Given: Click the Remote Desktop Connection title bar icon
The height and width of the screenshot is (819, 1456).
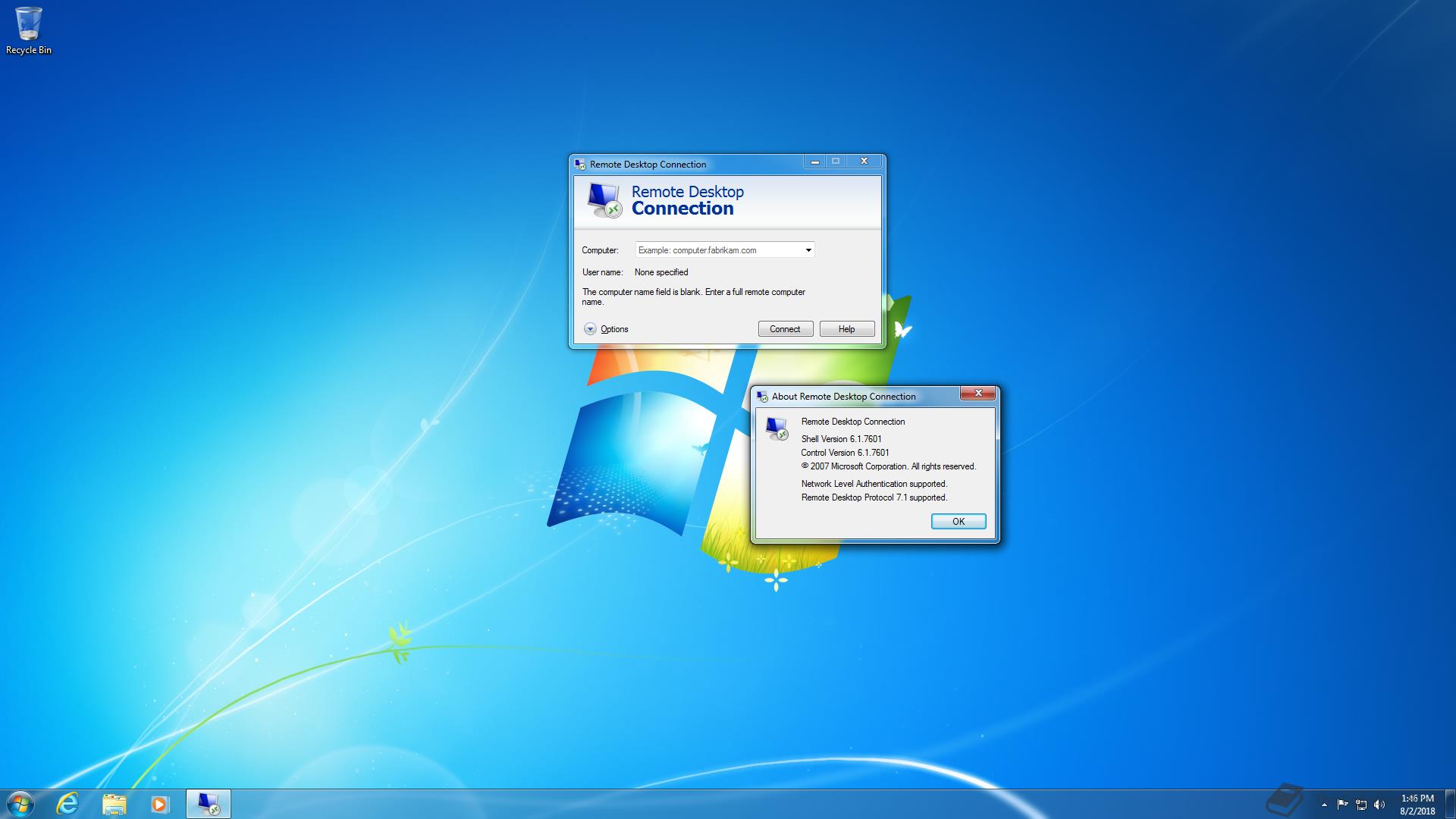Looking at the screenshot, I should point(580,164).
